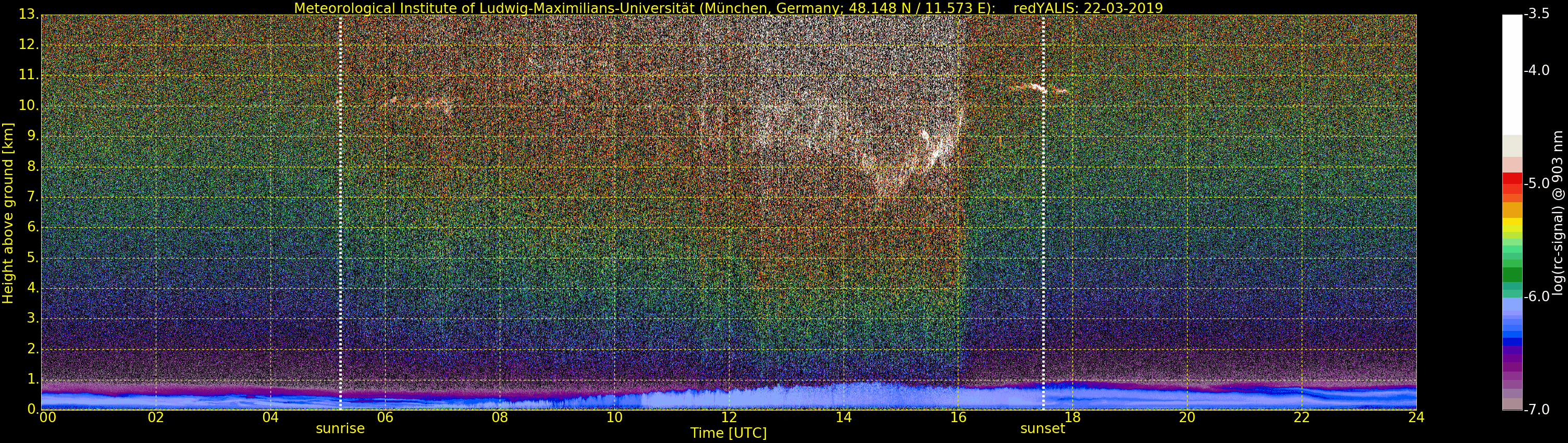Image resolution: width=1568 pixels, height=443 pixels.
Task: Click the '6.' height axis tick
Action: [33, 226]
